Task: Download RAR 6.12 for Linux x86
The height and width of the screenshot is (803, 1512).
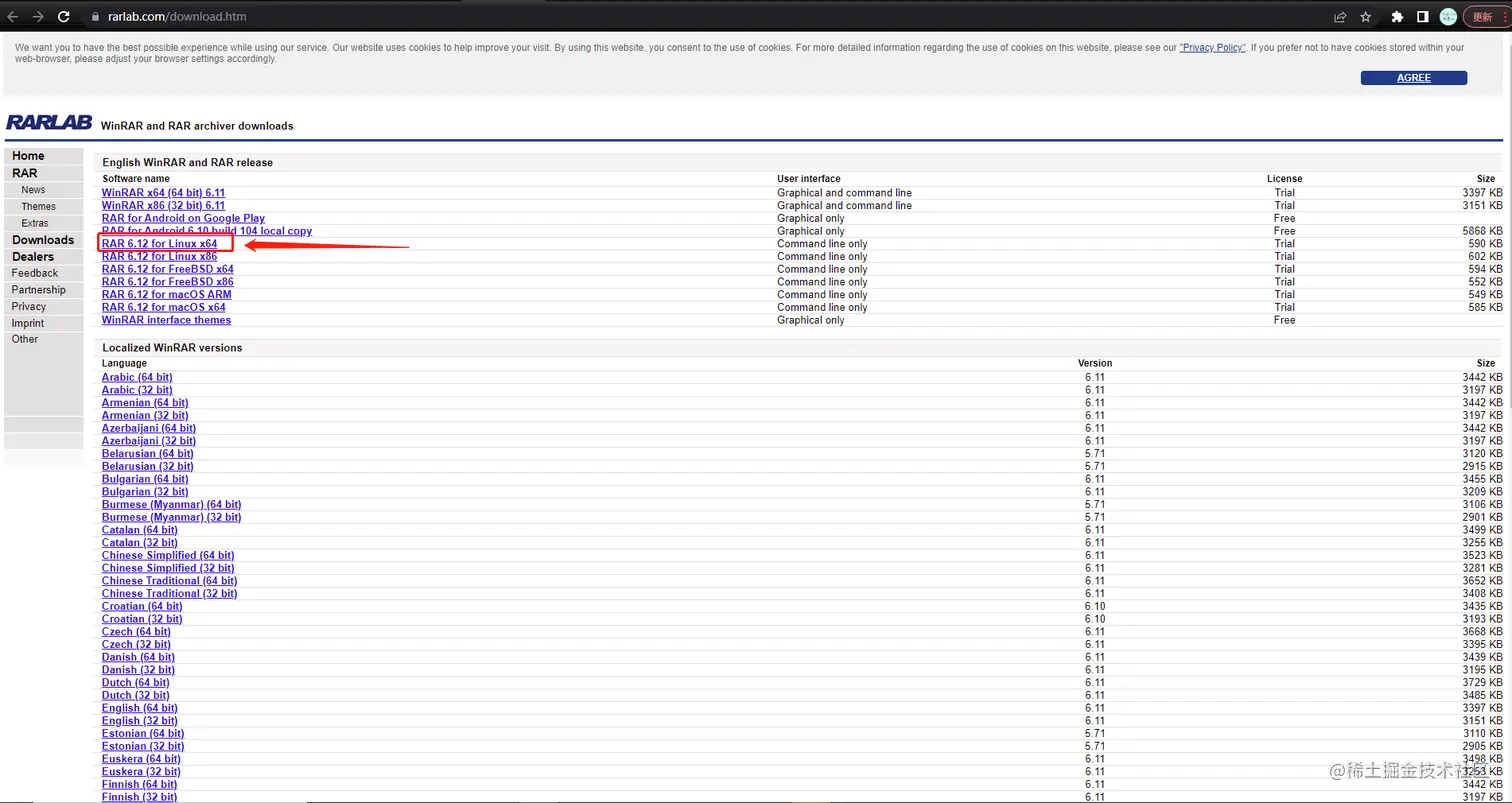Action: pos(159,257)
